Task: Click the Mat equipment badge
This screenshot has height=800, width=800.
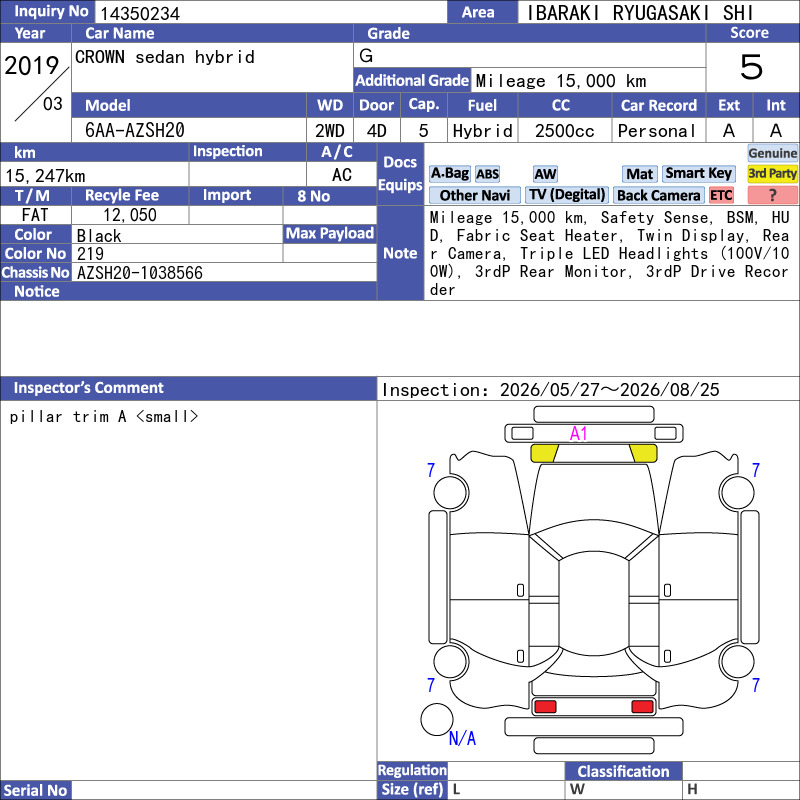Action: point(639,174)
